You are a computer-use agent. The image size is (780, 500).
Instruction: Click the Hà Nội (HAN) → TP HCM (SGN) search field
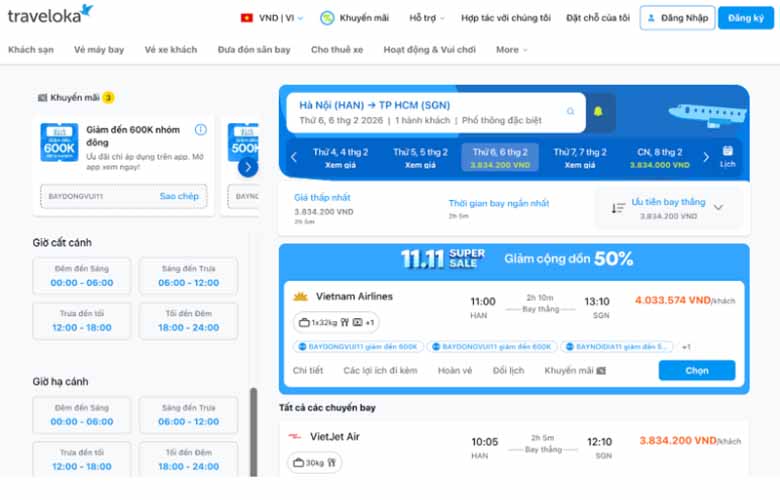pyautogui.click(x=436, y=112)
